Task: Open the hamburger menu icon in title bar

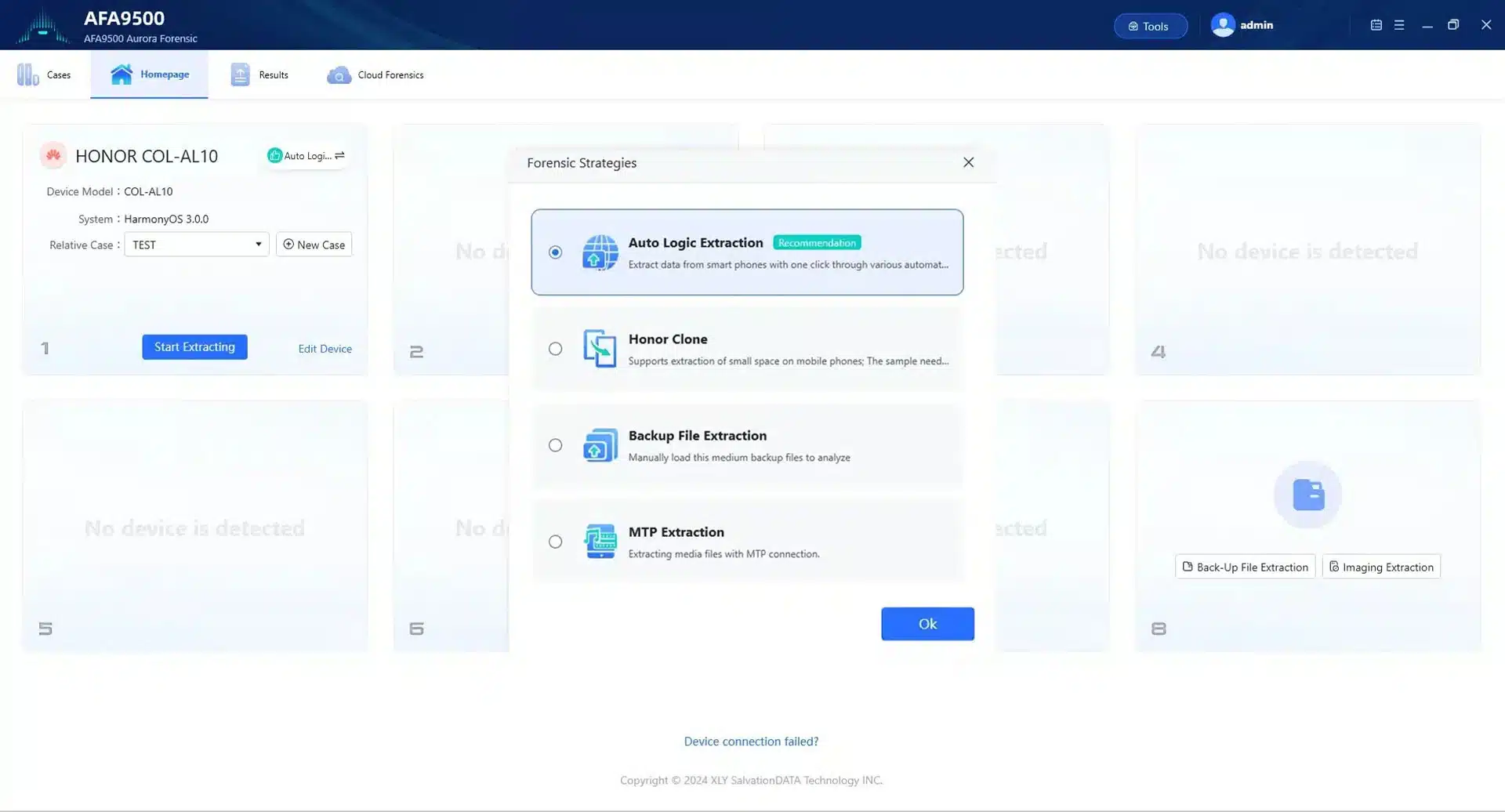Action: pos(1399,25)
